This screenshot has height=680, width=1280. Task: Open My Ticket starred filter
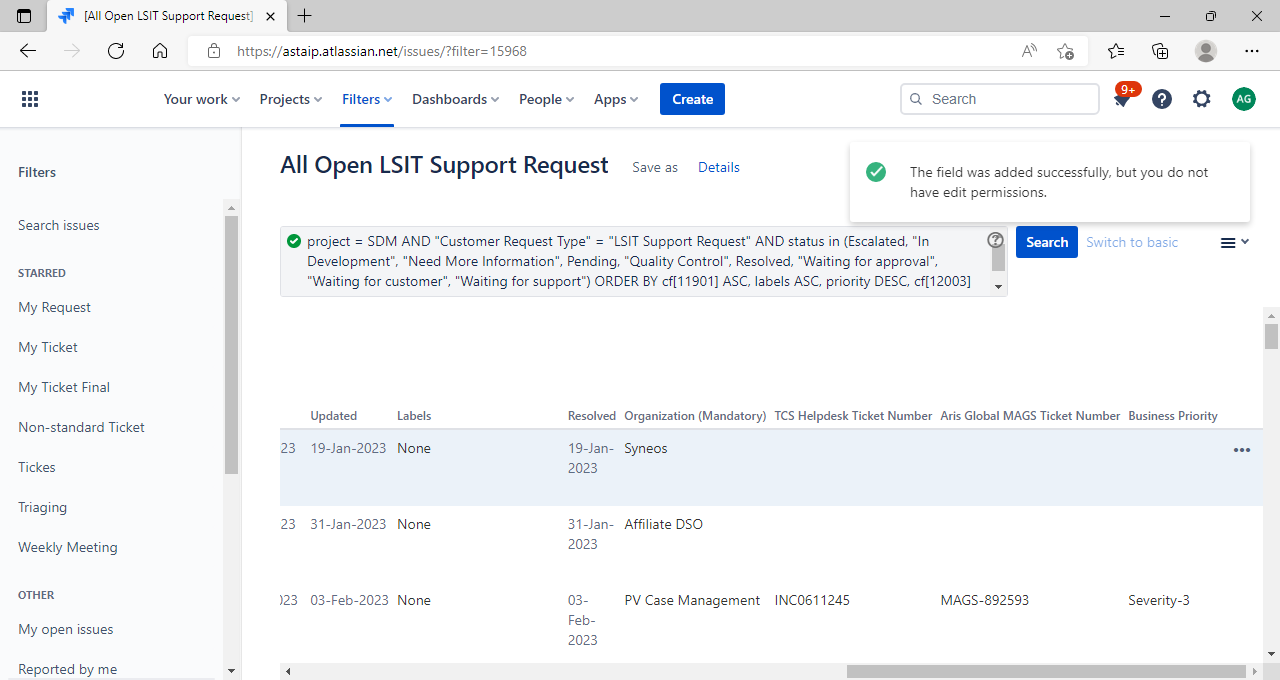point(48,347)
